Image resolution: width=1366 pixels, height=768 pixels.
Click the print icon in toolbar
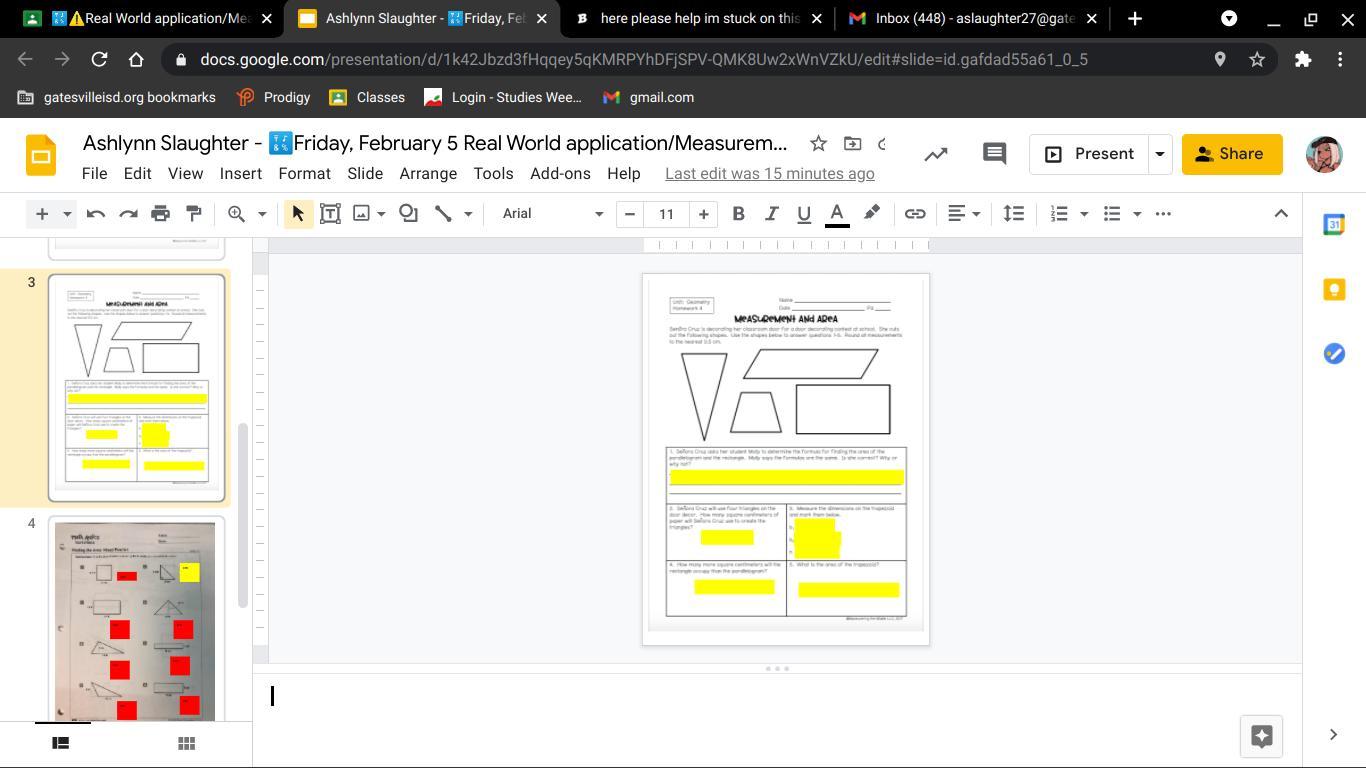click(160, 213)
